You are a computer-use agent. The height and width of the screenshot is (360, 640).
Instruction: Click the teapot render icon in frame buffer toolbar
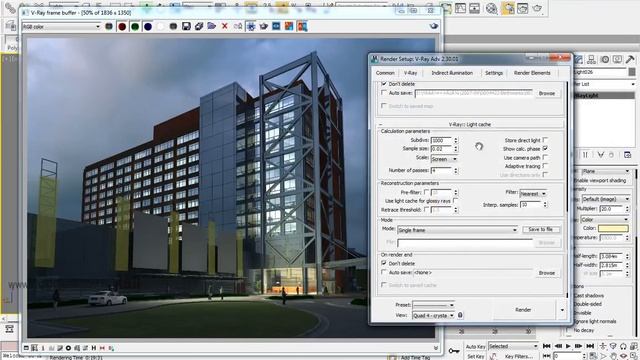[264, 27]
